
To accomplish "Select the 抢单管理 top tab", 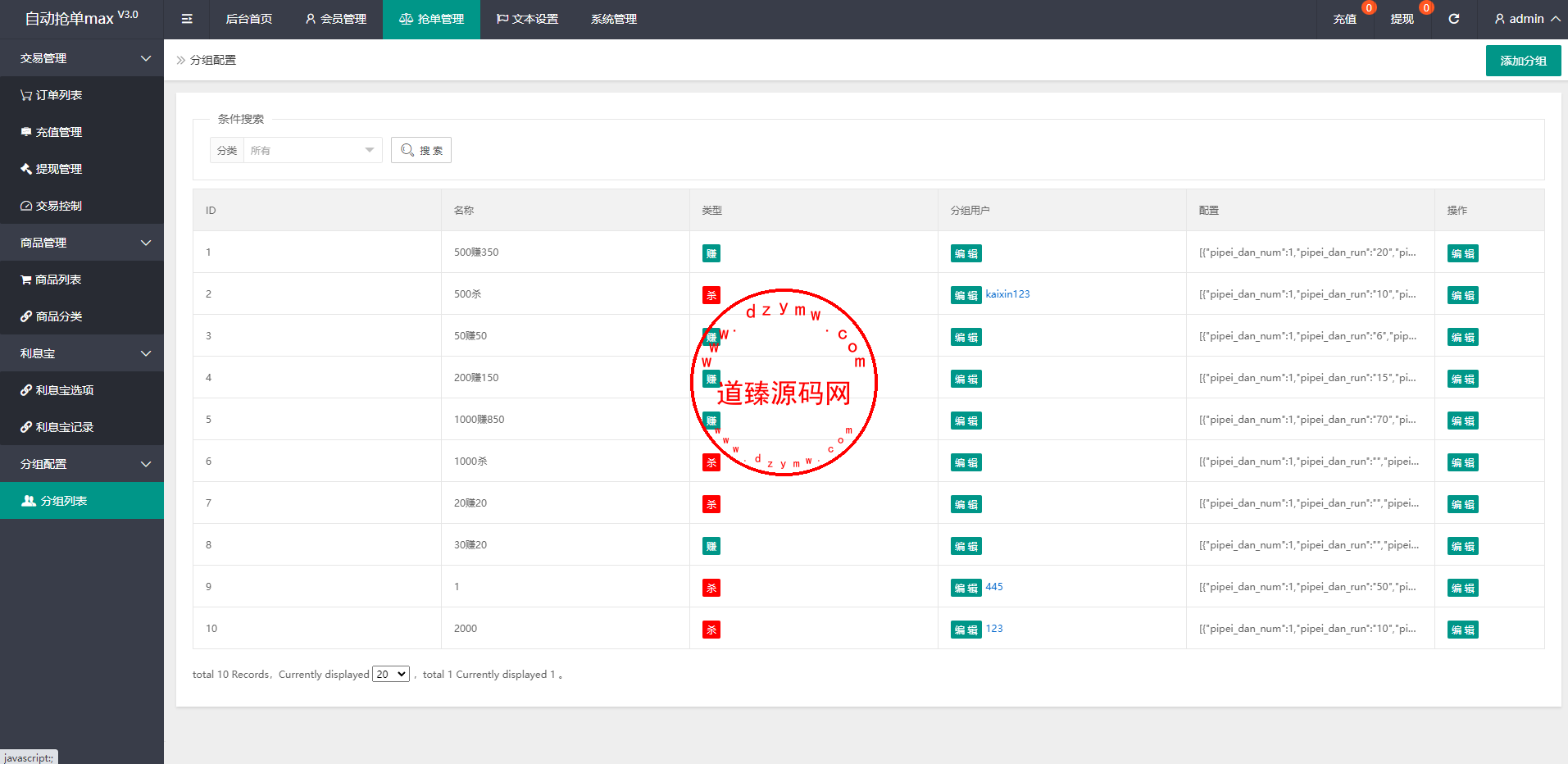I will coord(431,19).
